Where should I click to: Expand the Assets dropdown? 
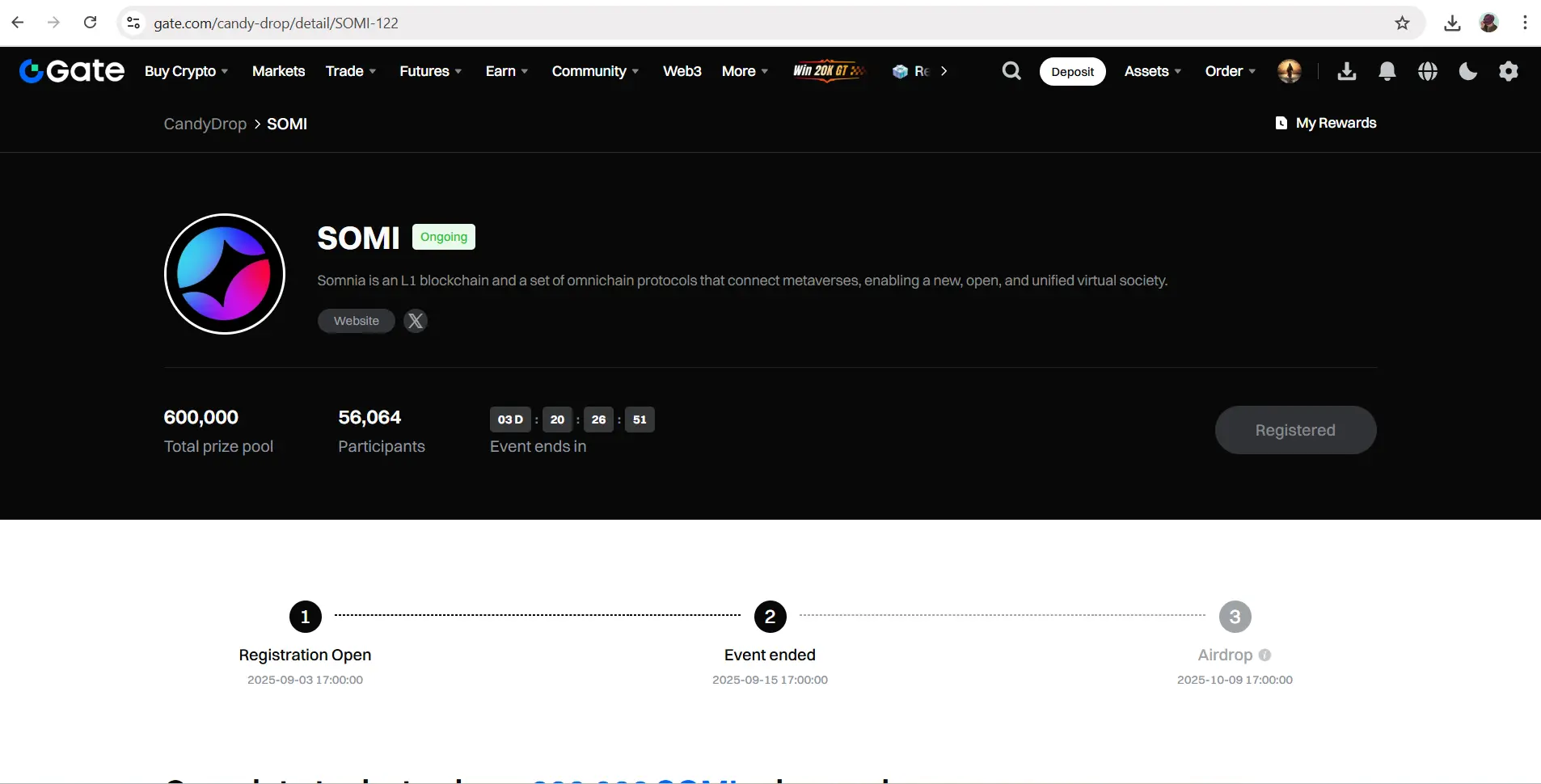click(1153, 71)
